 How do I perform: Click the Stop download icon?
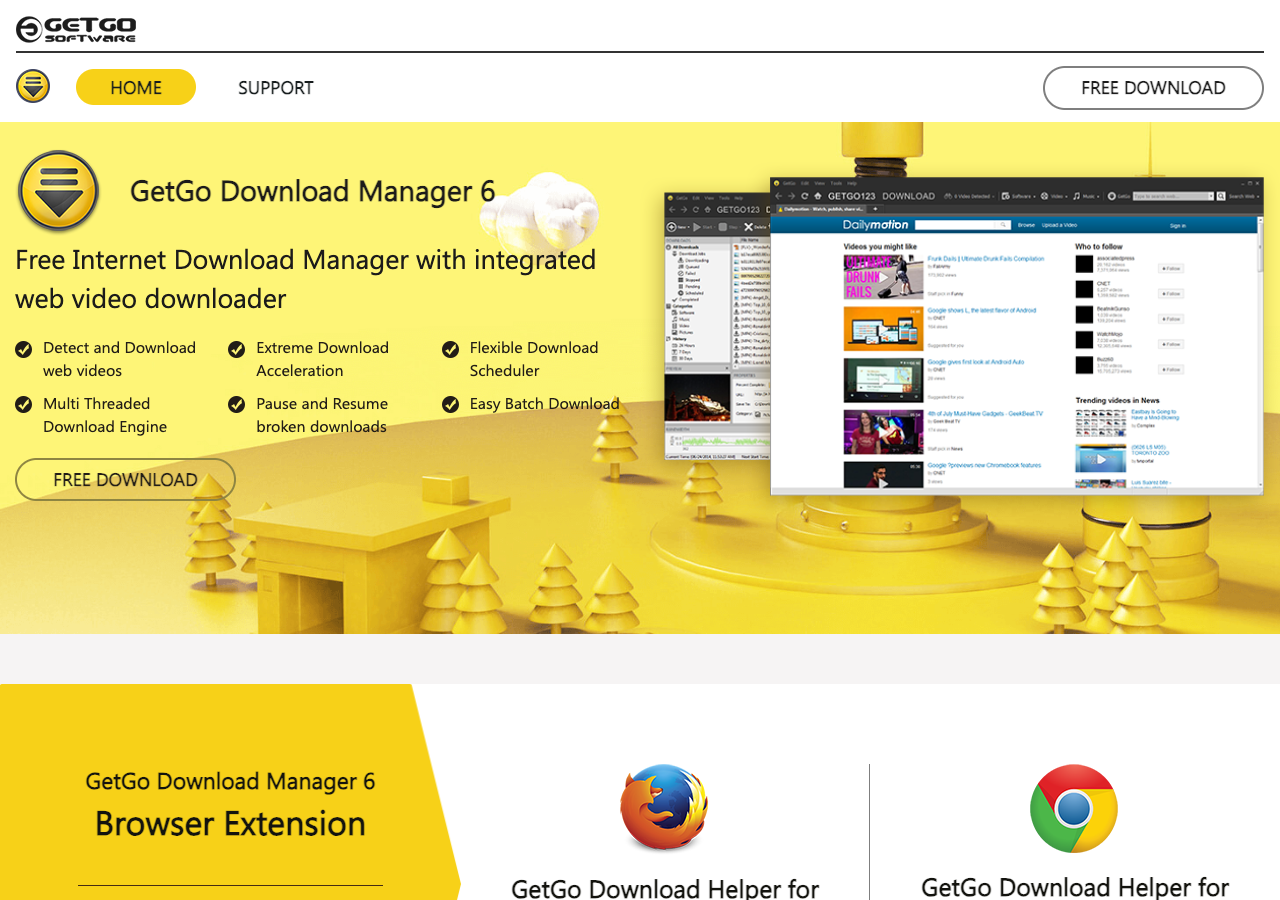(722, 227)
